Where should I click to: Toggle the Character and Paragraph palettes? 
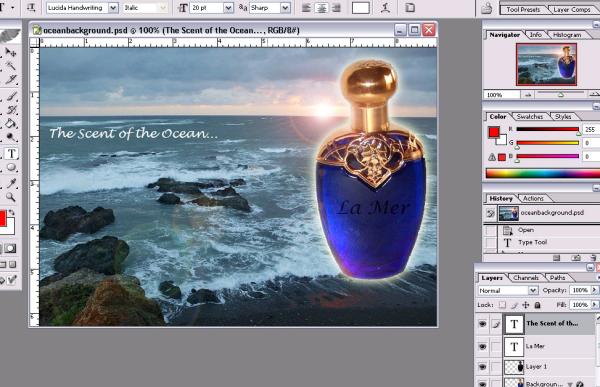click(410, 8)
